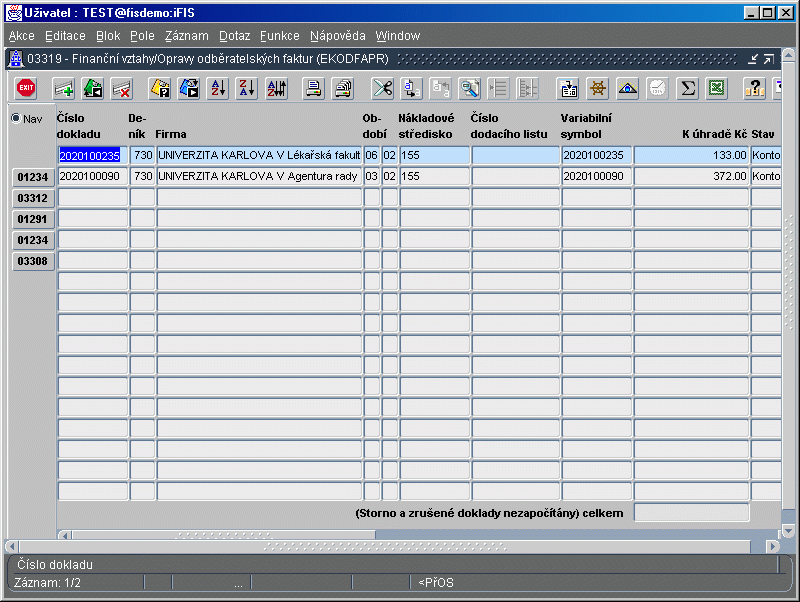
Task: Click the greyed tree branches icon left of the calendar icon
Action: tap(528, 88)
